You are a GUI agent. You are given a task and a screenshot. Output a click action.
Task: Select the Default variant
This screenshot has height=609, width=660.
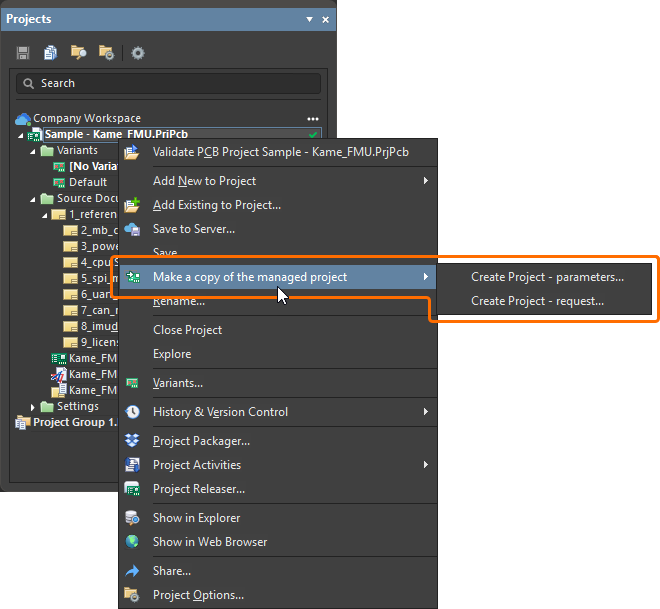[x=88, y=182]
